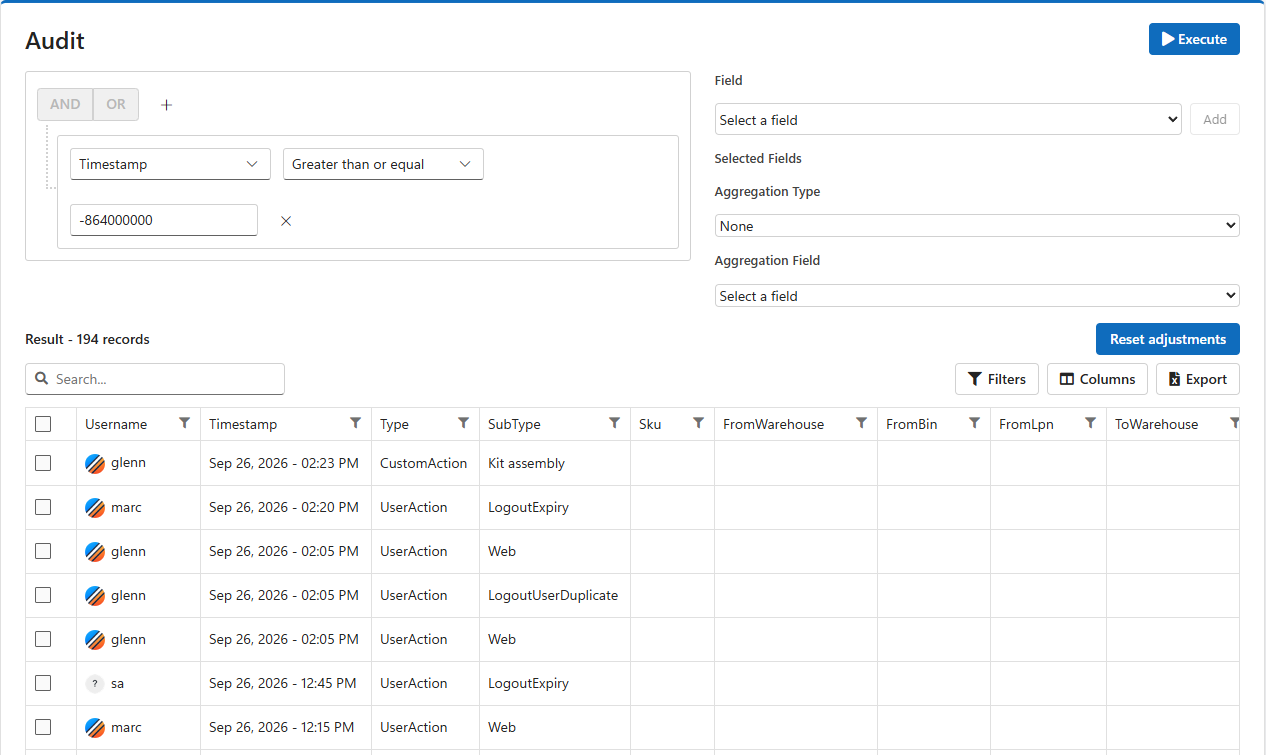This screenshot has height=755, width=1266.
Task: Click 'Sep 26, 2026 - 02:23 PM' cell
Action: click(284, 463)
